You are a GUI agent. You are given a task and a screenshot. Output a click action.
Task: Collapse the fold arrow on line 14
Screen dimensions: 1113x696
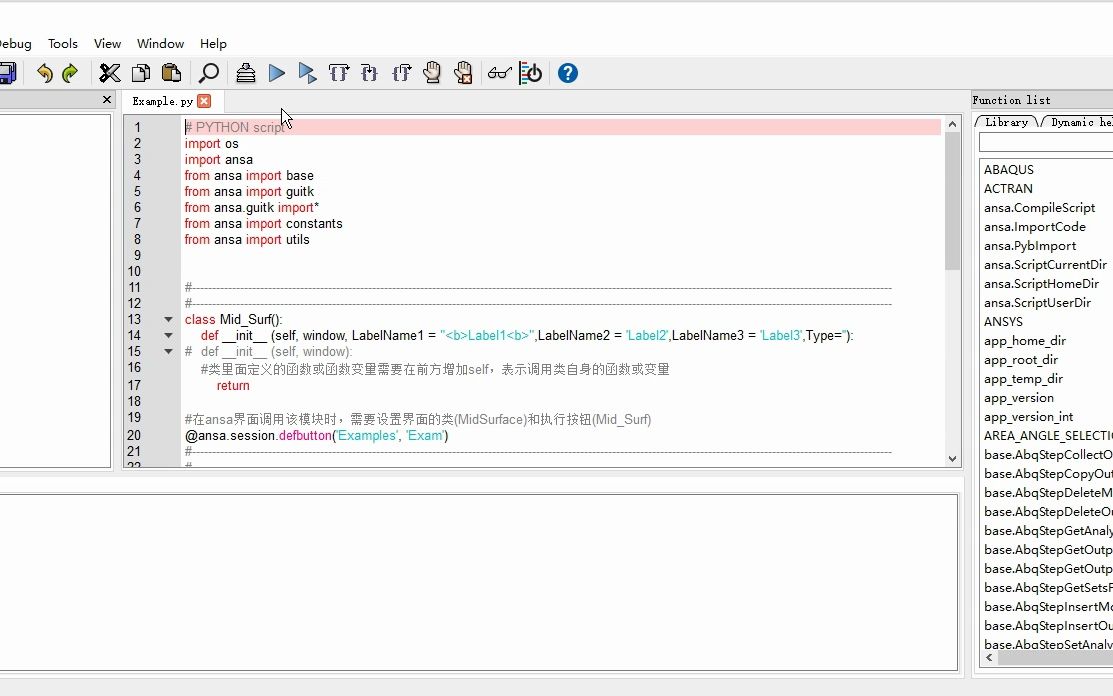coord(168,336)
